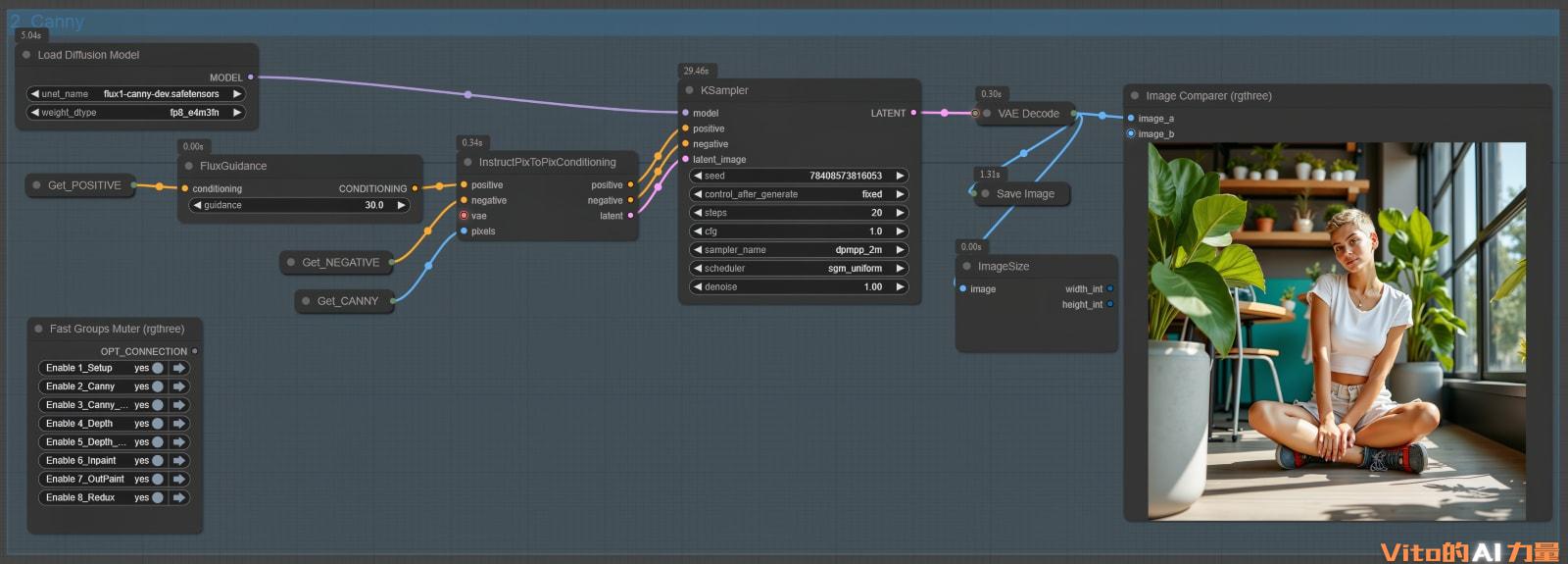Click the generated image in Image Comparer preview
Screen dimensions: 1568x564
click(x=1337, y=332)
